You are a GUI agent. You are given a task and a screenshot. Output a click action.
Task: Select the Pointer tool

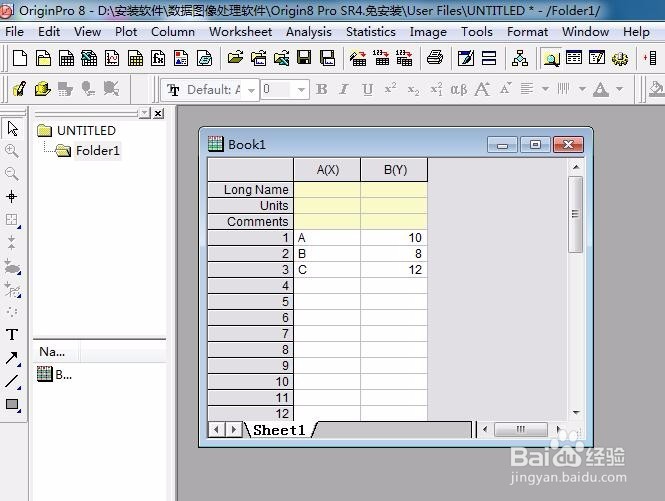(12, 128)
